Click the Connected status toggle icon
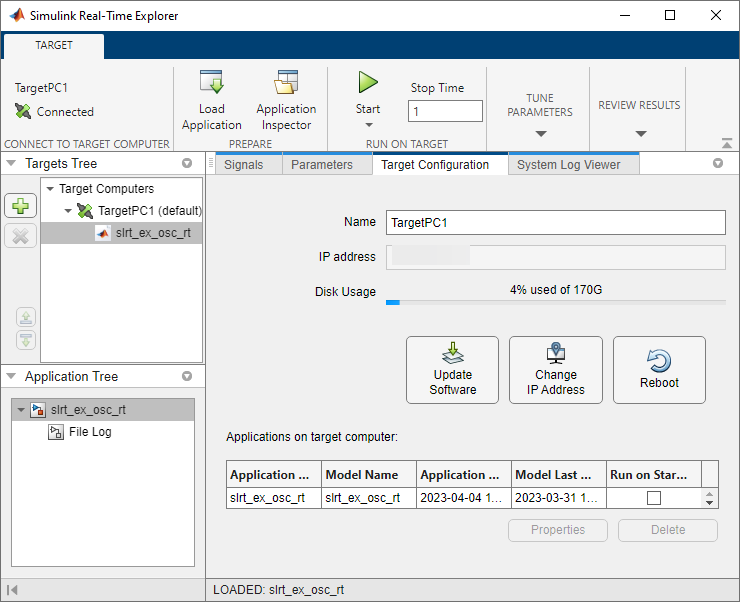Viewport: 740px width, 602px height. tap(24, 112)
